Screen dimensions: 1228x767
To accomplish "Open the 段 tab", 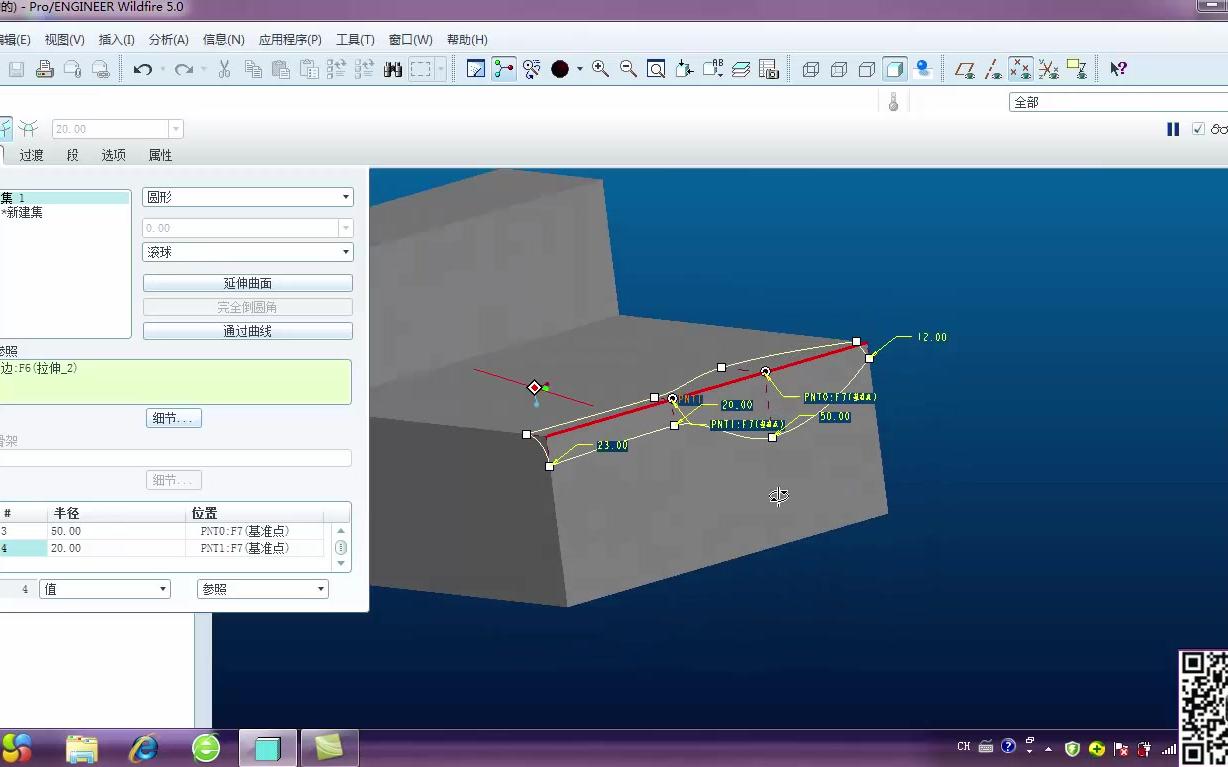I will click(x=72, y=155).
